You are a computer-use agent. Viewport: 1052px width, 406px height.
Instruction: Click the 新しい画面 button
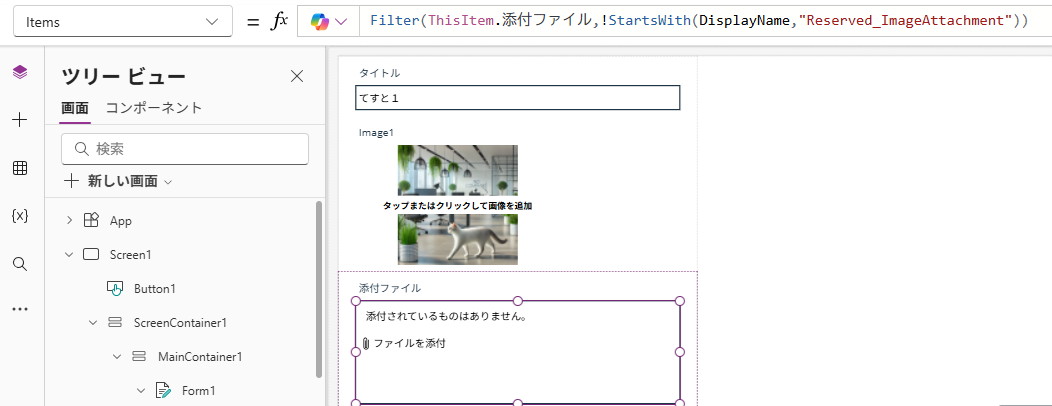click(x=118, y=181)
